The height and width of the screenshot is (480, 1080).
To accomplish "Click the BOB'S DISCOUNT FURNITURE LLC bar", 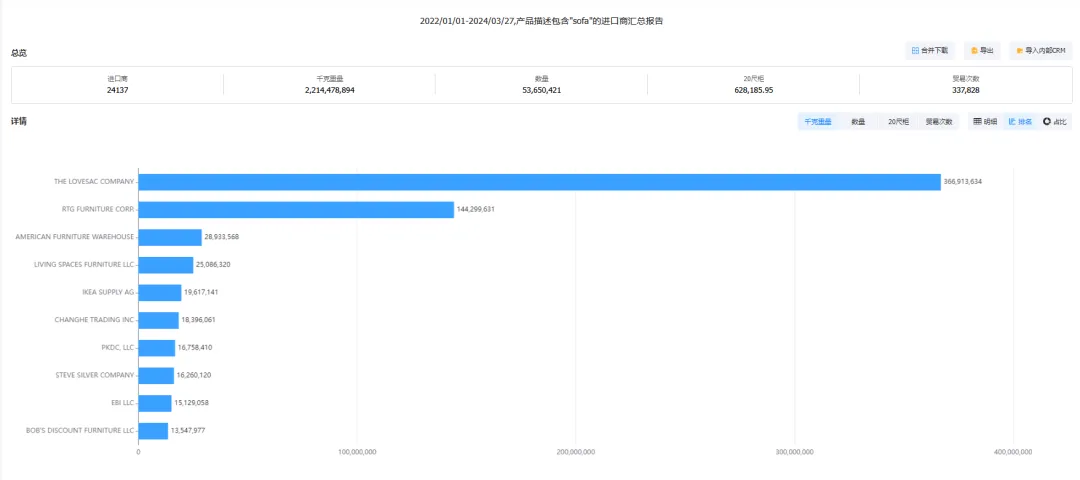I will point(153,430).
